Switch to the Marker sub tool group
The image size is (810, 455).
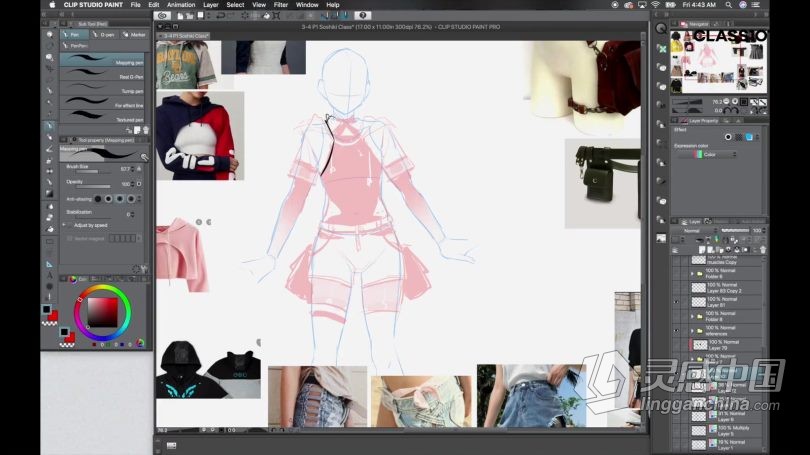(134, 35)
